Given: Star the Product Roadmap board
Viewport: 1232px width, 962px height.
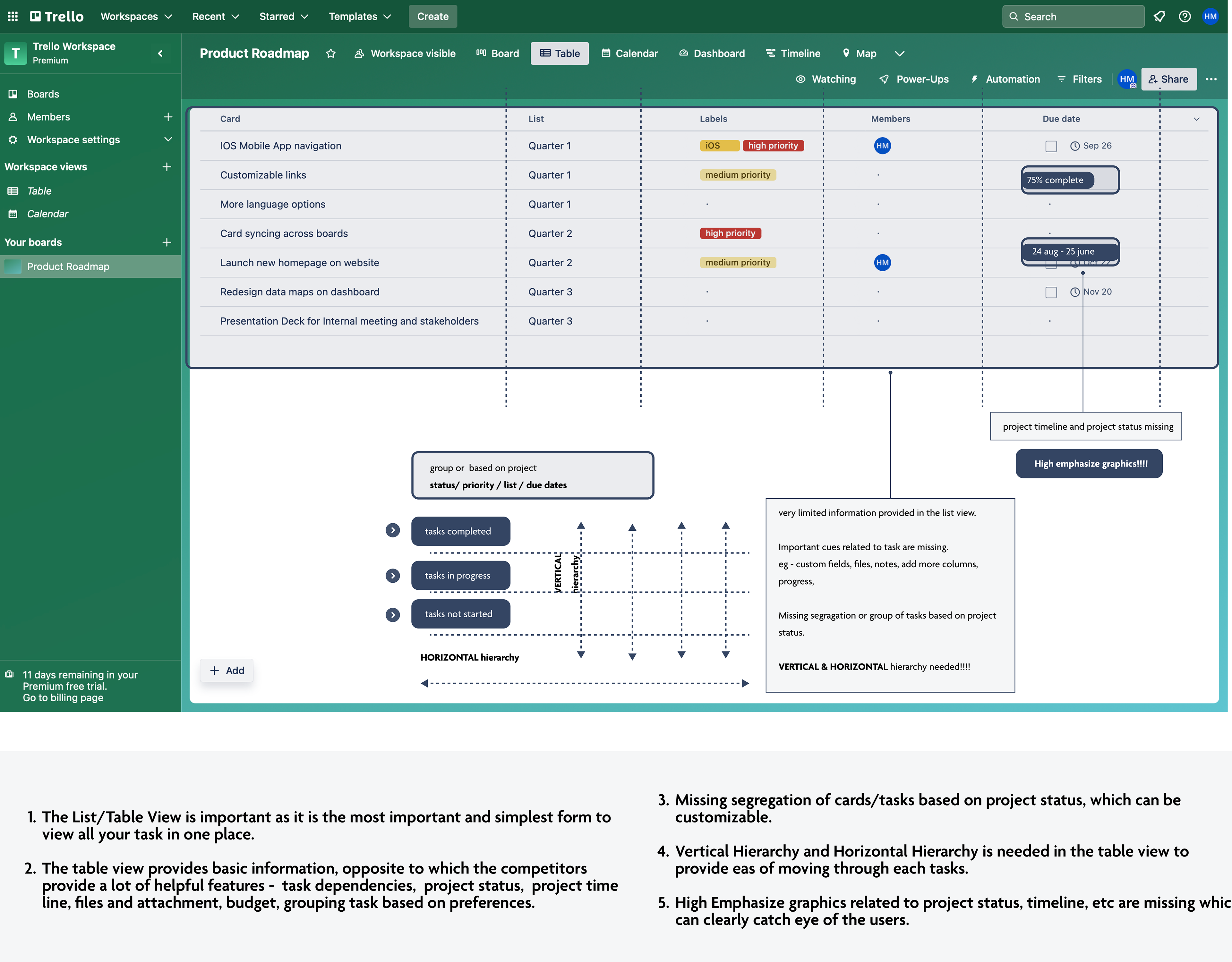Looking at the screenshot, I should point(330,54).
